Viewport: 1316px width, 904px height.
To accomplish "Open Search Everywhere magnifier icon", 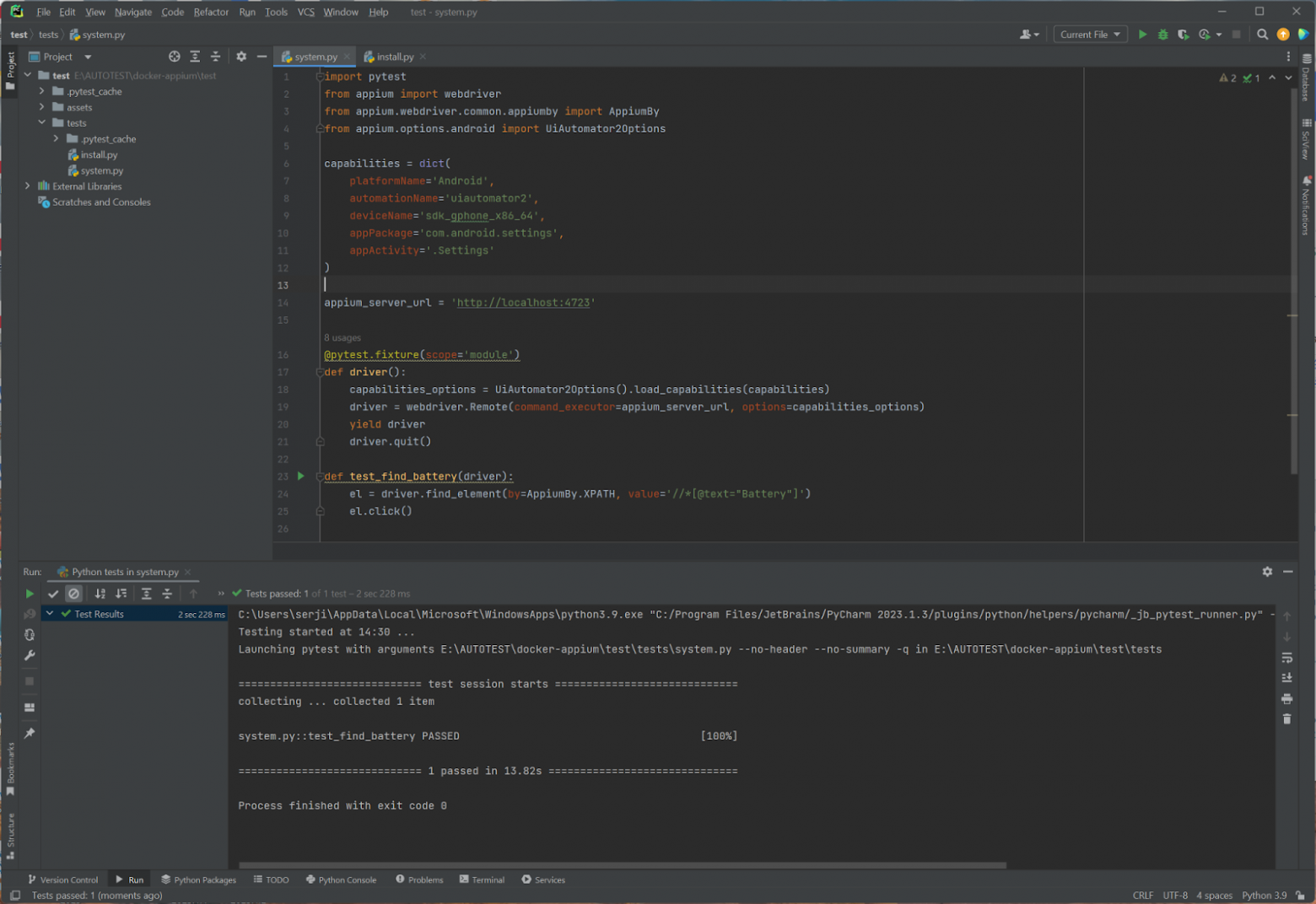I will (1262, 35).
